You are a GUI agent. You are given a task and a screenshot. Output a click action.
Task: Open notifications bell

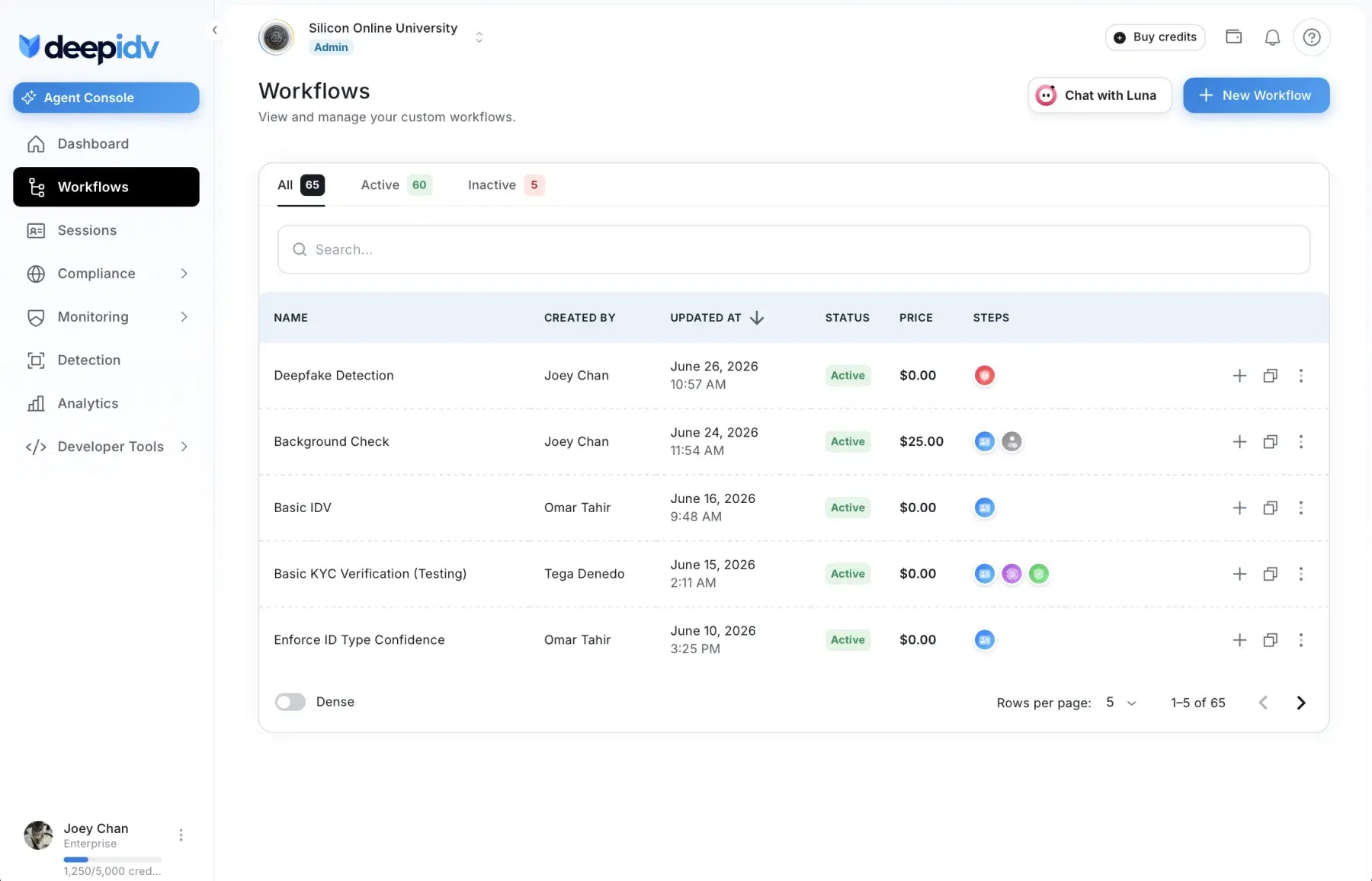coord(1272,37)
